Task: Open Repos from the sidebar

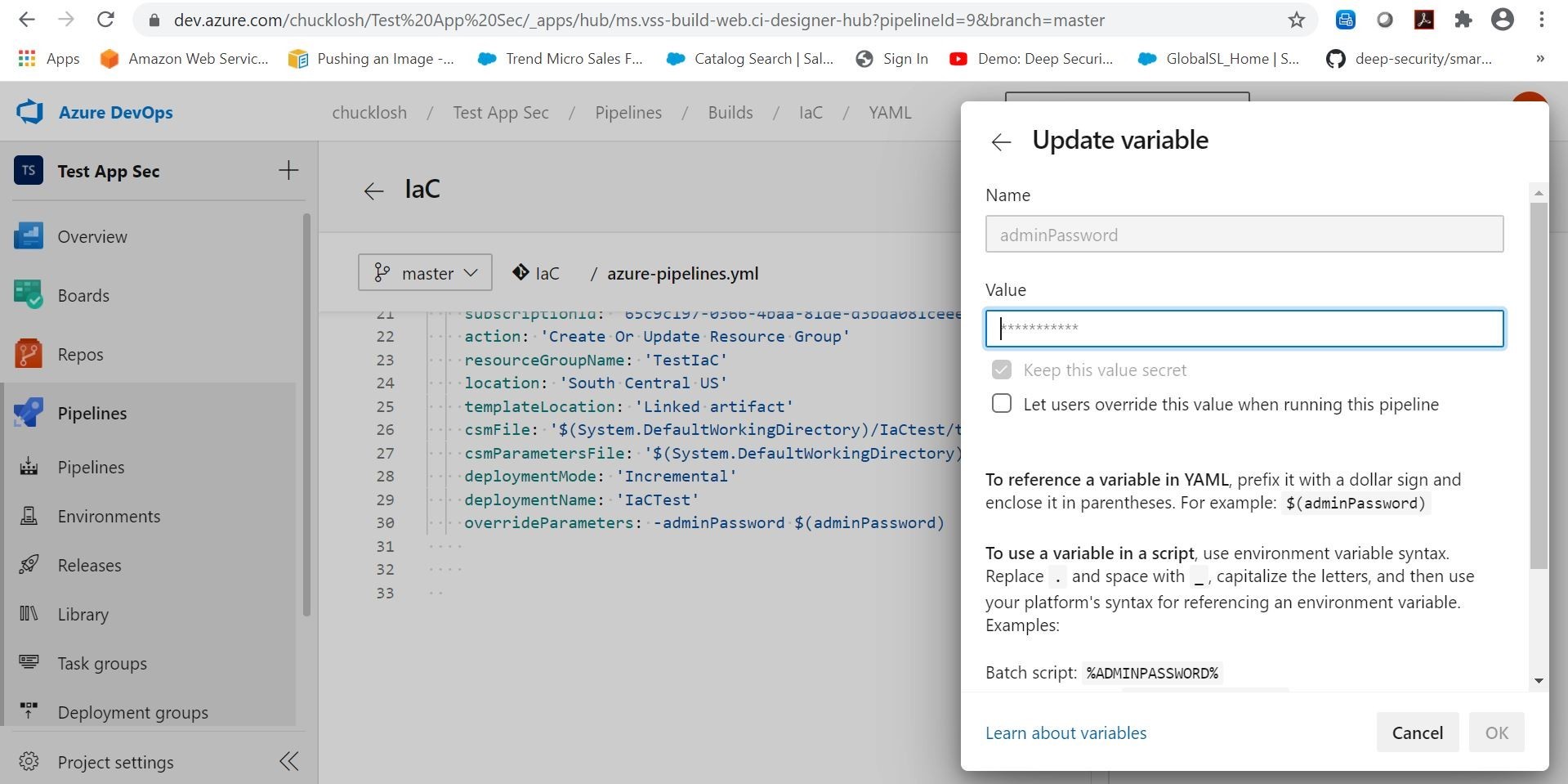Action: coord(80,354)
